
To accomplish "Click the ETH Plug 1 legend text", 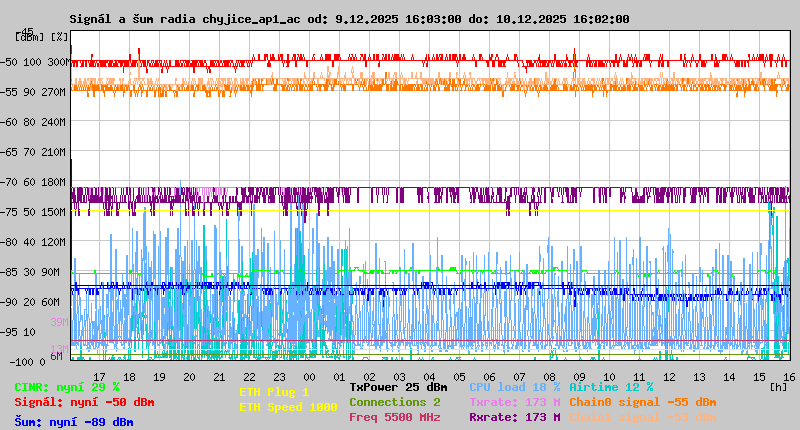I will coord(274,392).
